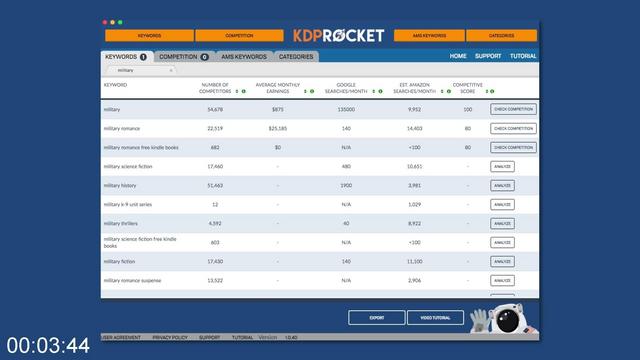Click the 11,100 Amazon searches value
This screenshot has height=360, width=640.
[x=414, y=262]
